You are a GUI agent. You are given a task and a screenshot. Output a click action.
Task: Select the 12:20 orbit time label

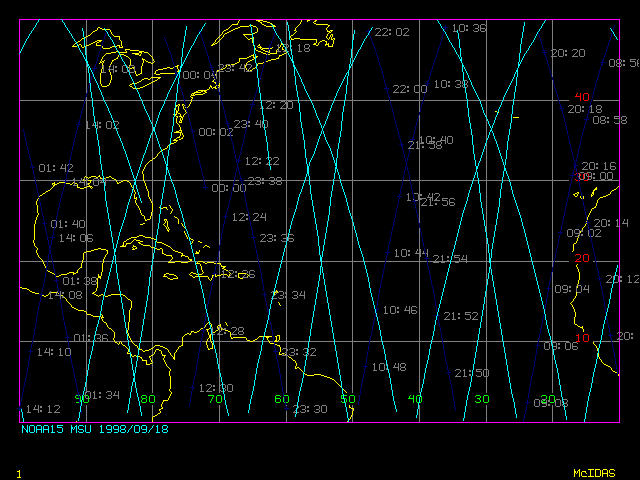(276, 105)
